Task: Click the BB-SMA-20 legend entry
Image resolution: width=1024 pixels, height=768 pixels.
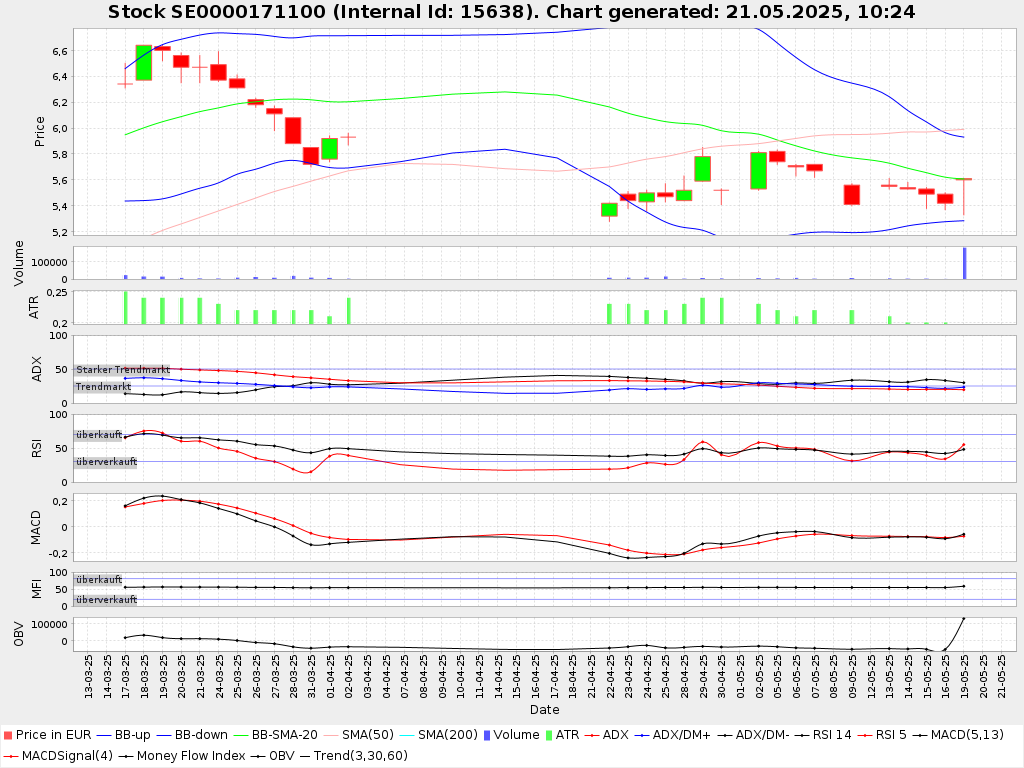Action: click(x=275, y=735)
